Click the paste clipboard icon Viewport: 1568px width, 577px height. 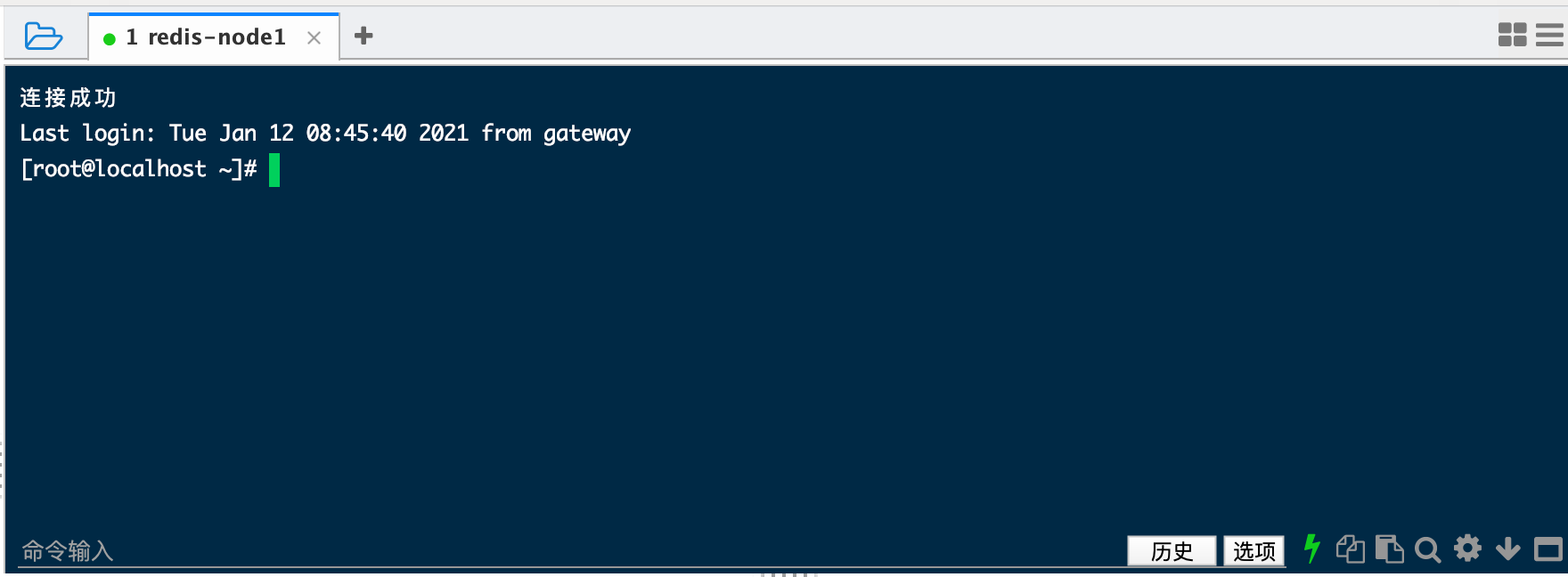pyautogui.click(x=1389, y=549)
